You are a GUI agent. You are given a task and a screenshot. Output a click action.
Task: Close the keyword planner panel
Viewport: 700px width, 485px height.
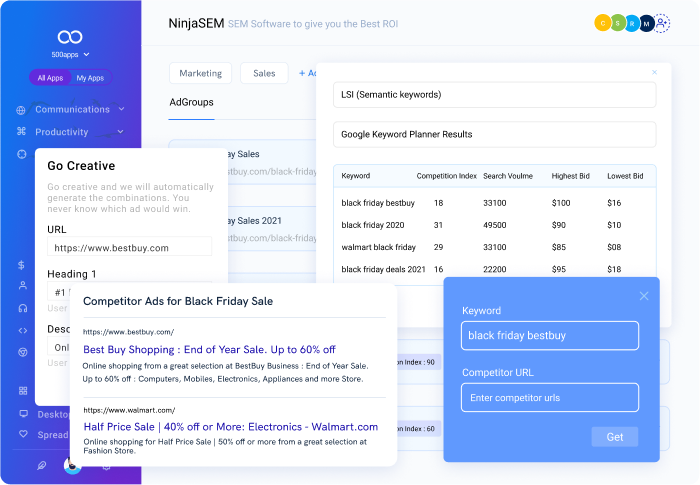point(654,72)
